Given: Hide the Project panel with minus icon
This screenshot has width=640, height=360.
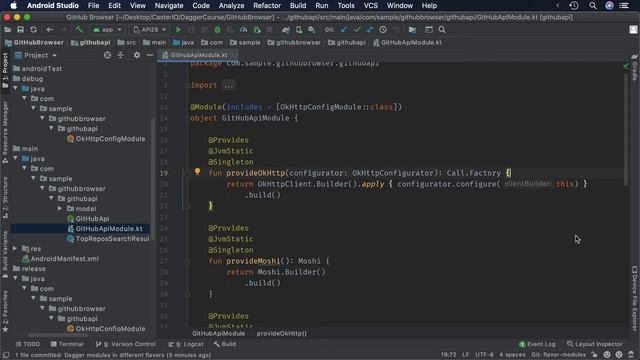Looking at the screenshot, I should pos(150,55).
